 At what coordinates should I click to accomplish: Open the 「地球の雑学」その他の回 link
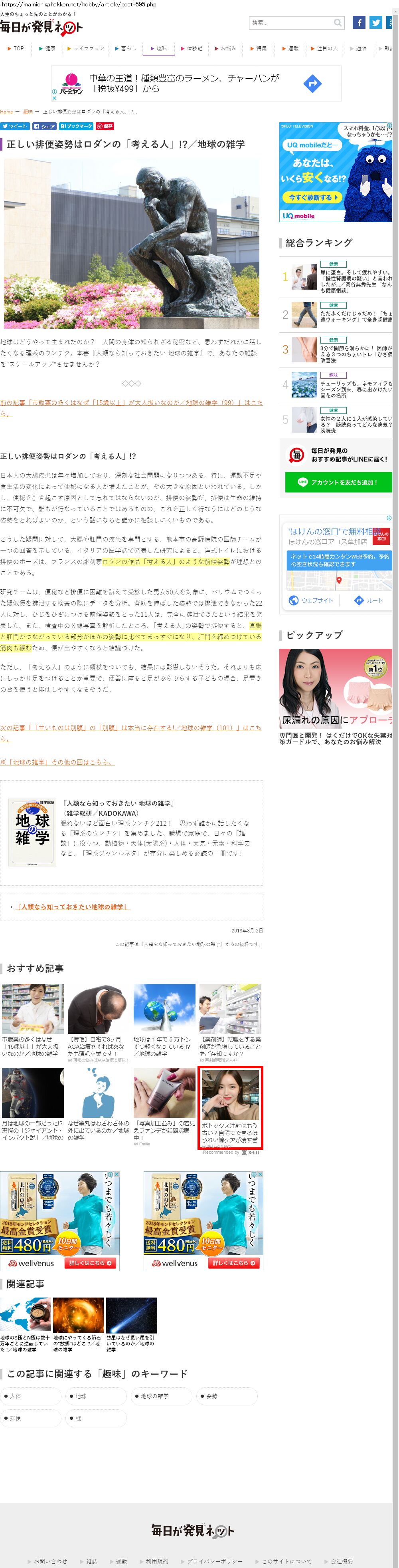click(57, 762)
